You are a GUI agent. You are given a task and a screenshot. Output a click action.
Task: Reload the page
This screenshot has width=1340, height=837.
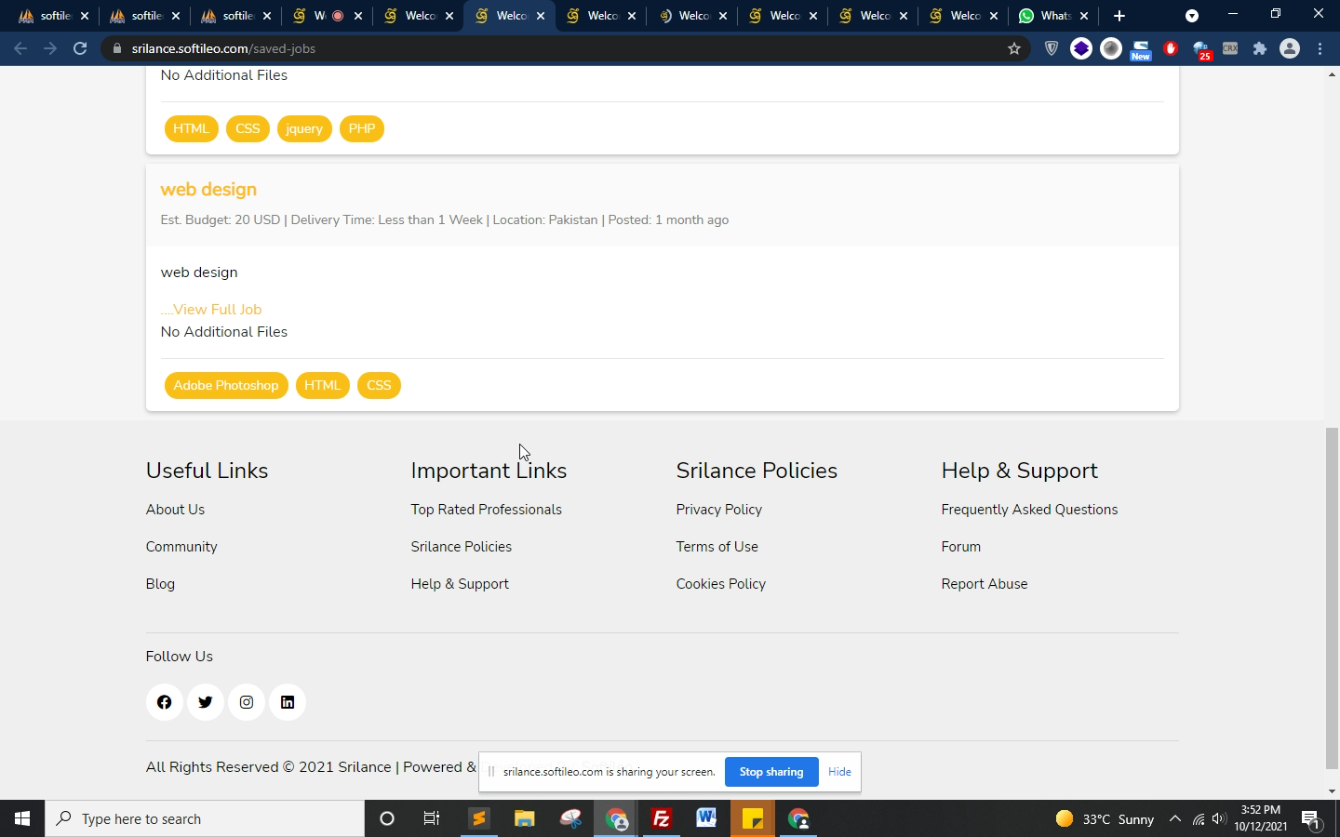[x=80, y=48]
